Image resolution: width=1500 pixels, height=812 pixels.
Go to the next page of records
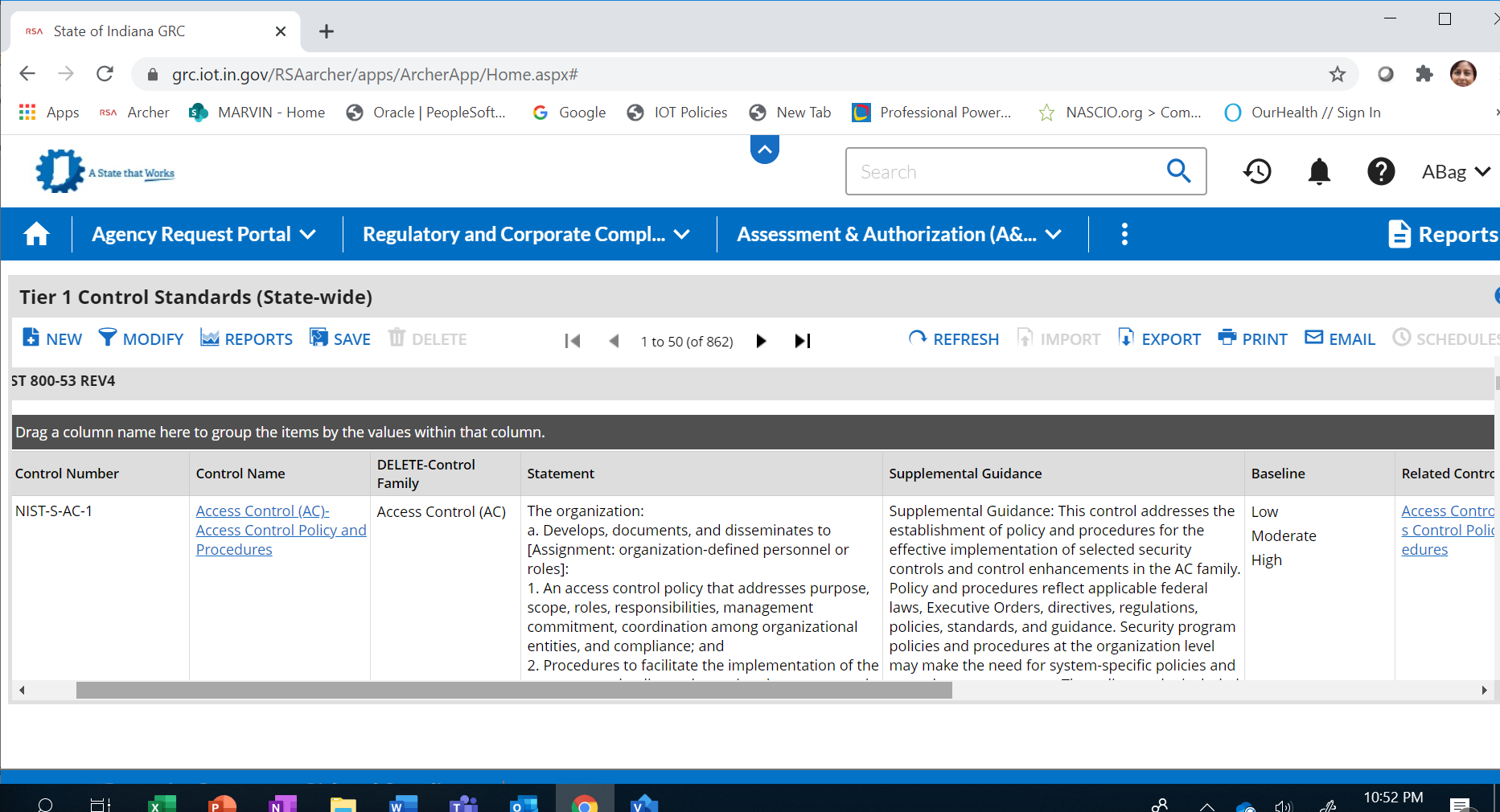tap(761, 341)
